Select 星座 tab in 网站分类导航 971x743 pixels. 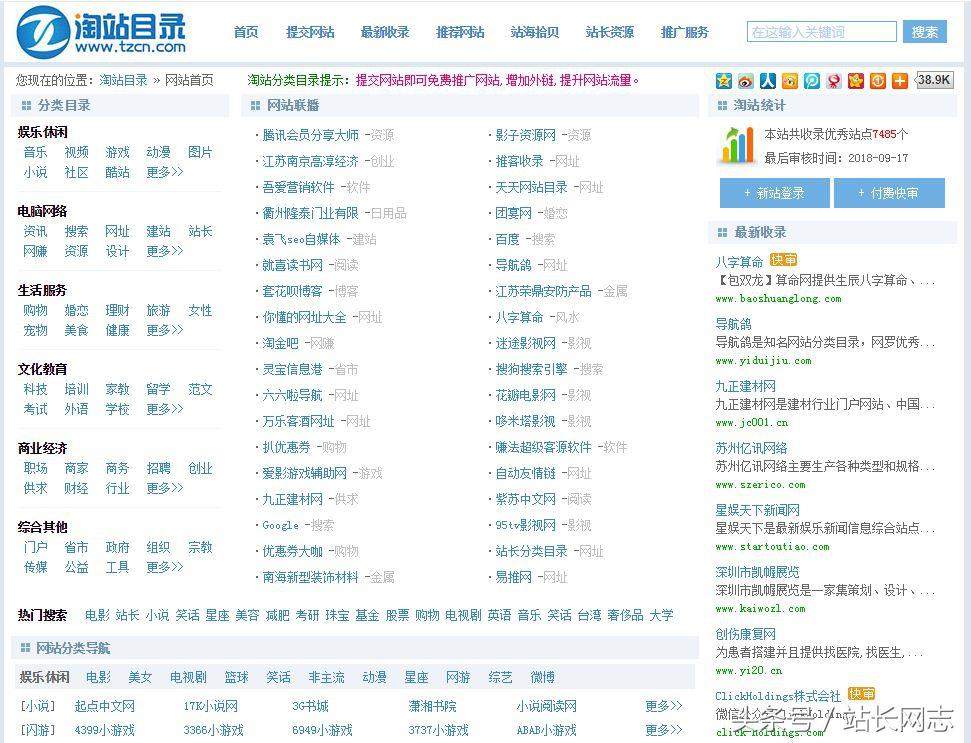pyautogui.click(x=416, y=677)
